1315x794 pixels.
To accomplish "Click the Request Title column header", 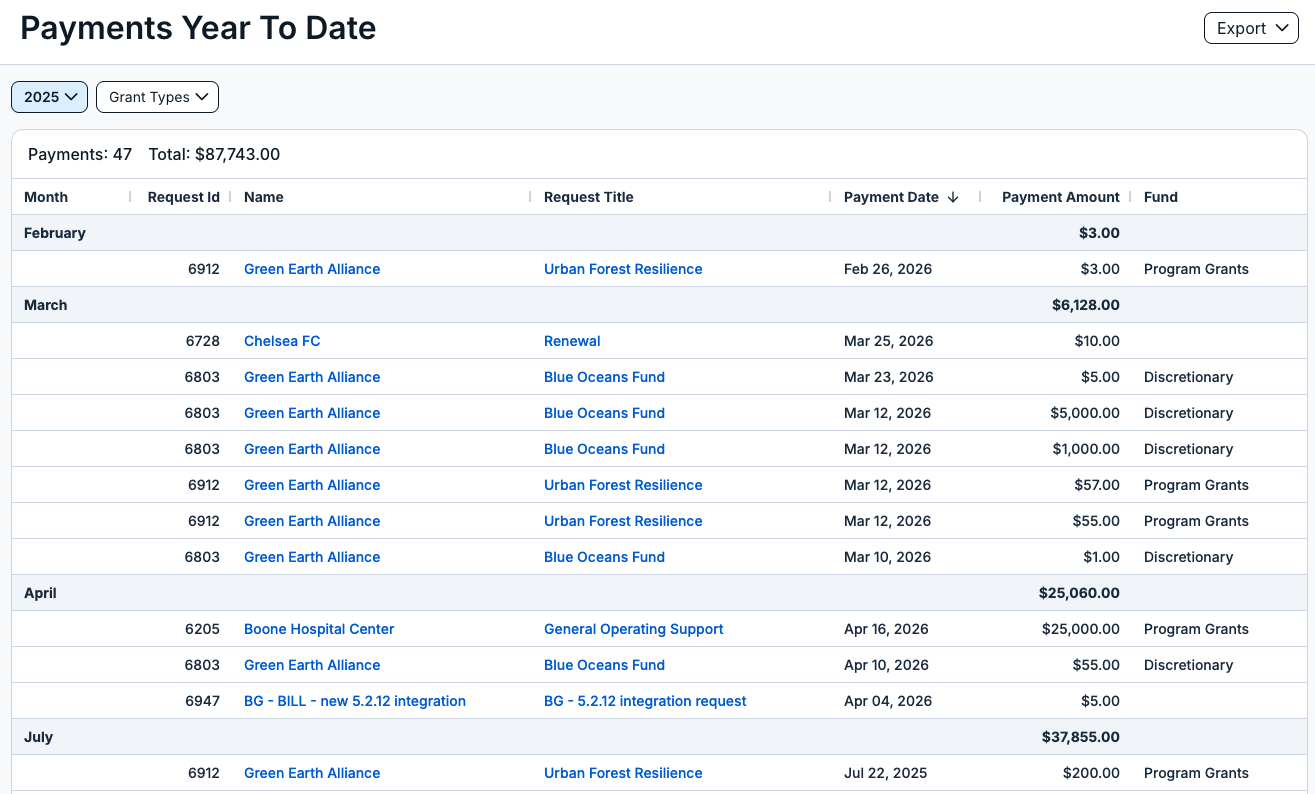I will [589, 197].
